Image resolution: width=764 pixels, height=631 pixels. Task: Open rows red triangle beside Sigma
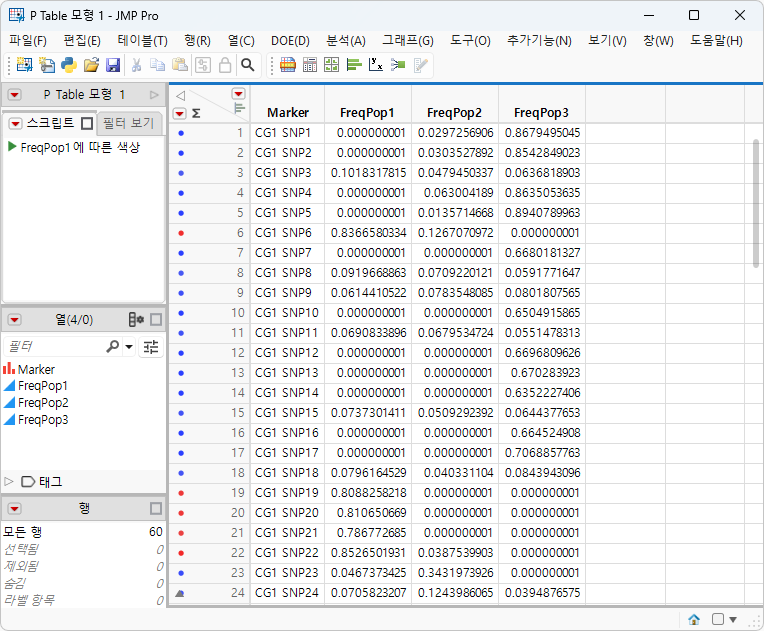coord(180,114)
